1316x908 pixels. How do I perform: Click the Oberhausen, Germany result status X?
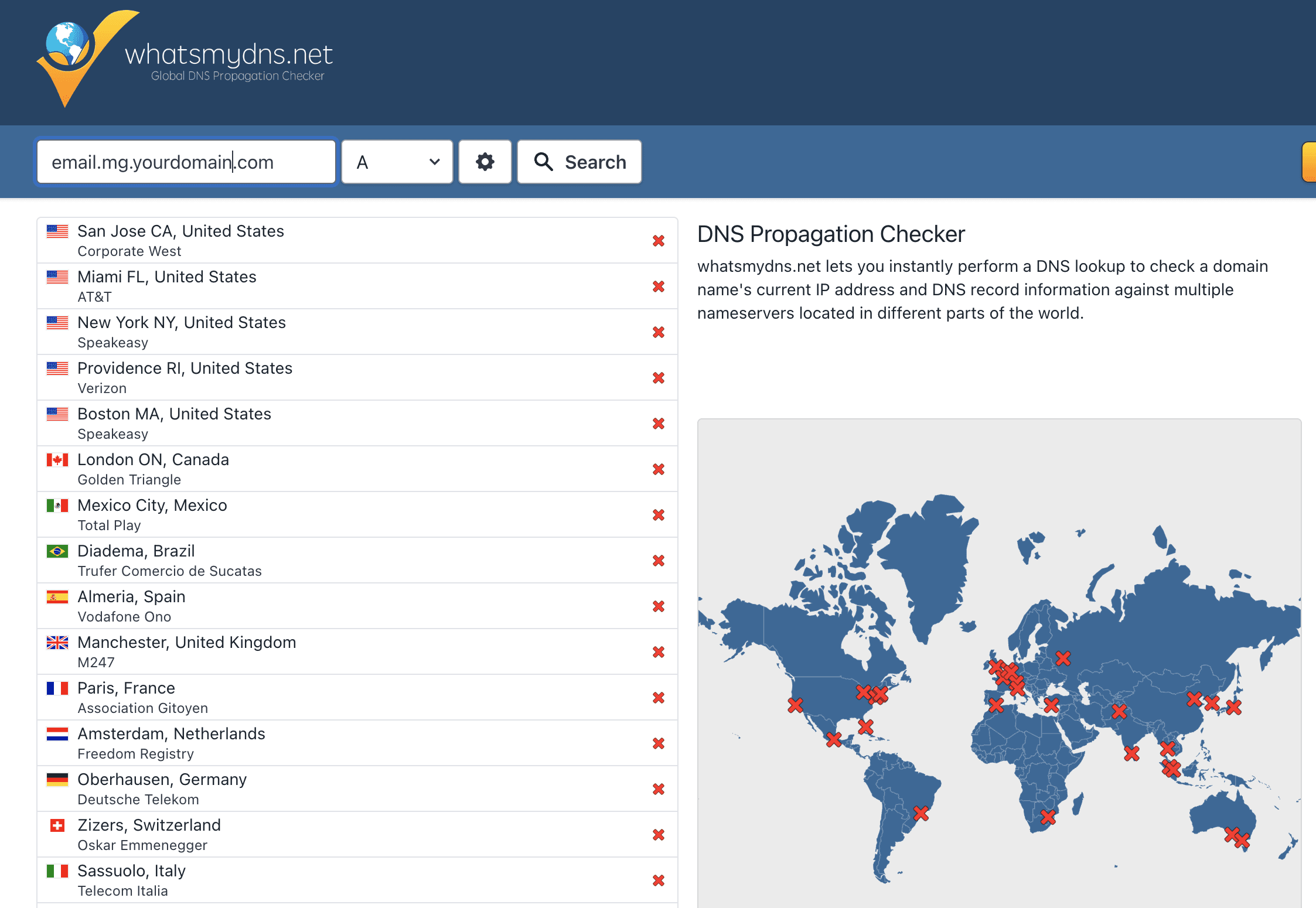pos(659,789)
